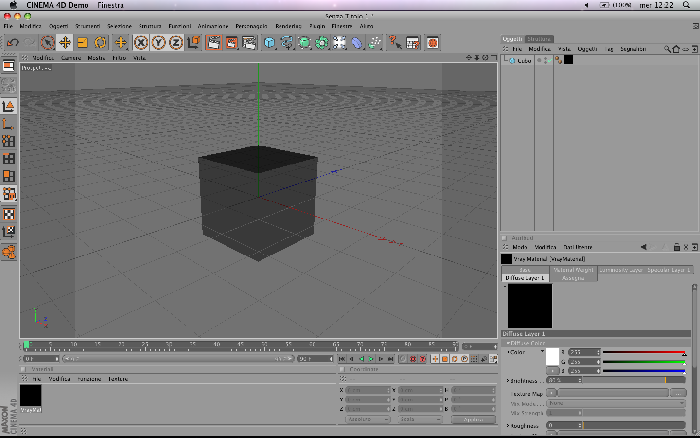Add a HyperNURBS object
The width and height of the screenshot is (700, 438).
304,43
